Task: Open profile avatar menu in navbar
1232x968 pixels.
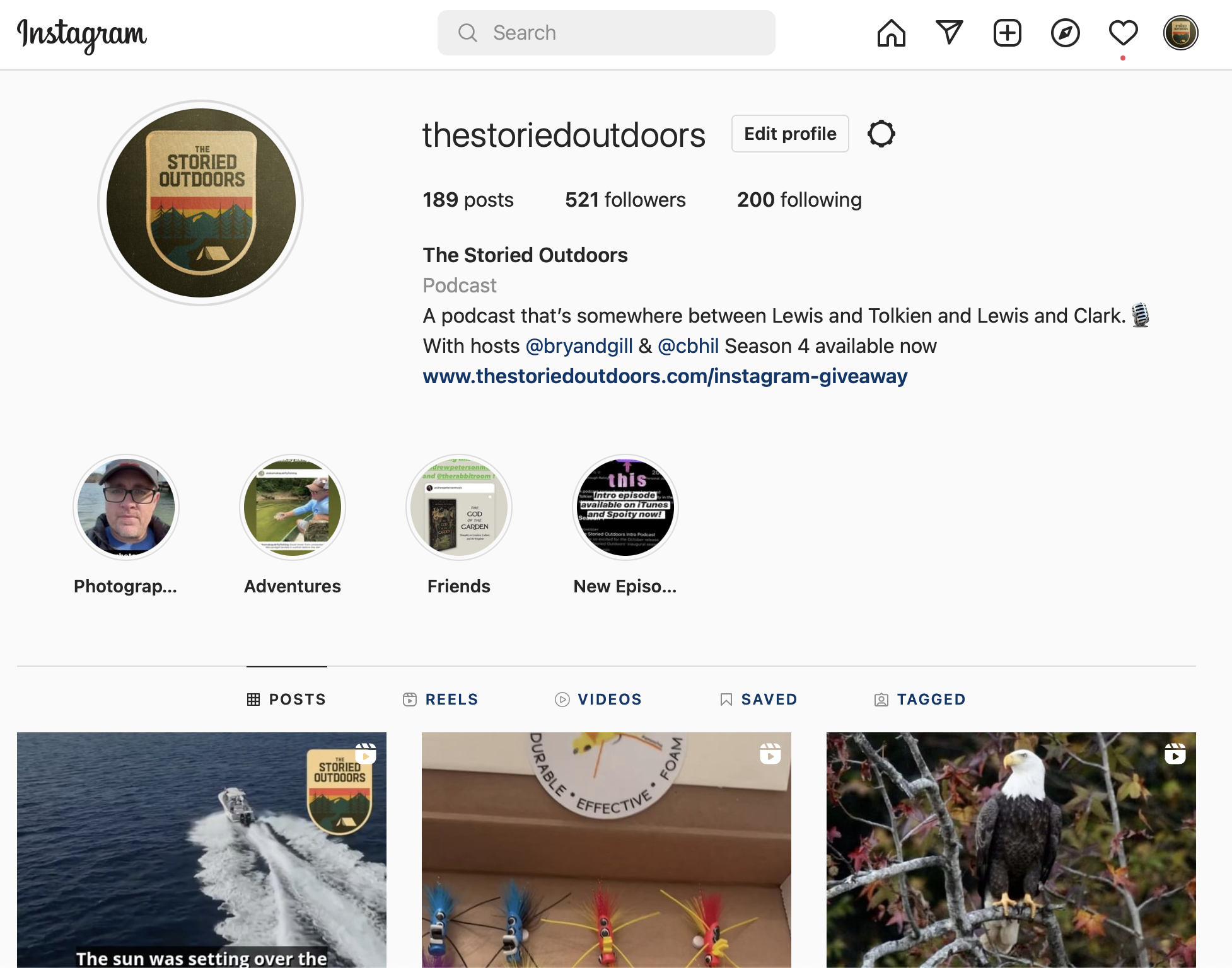Action: tap(1180, 33)
